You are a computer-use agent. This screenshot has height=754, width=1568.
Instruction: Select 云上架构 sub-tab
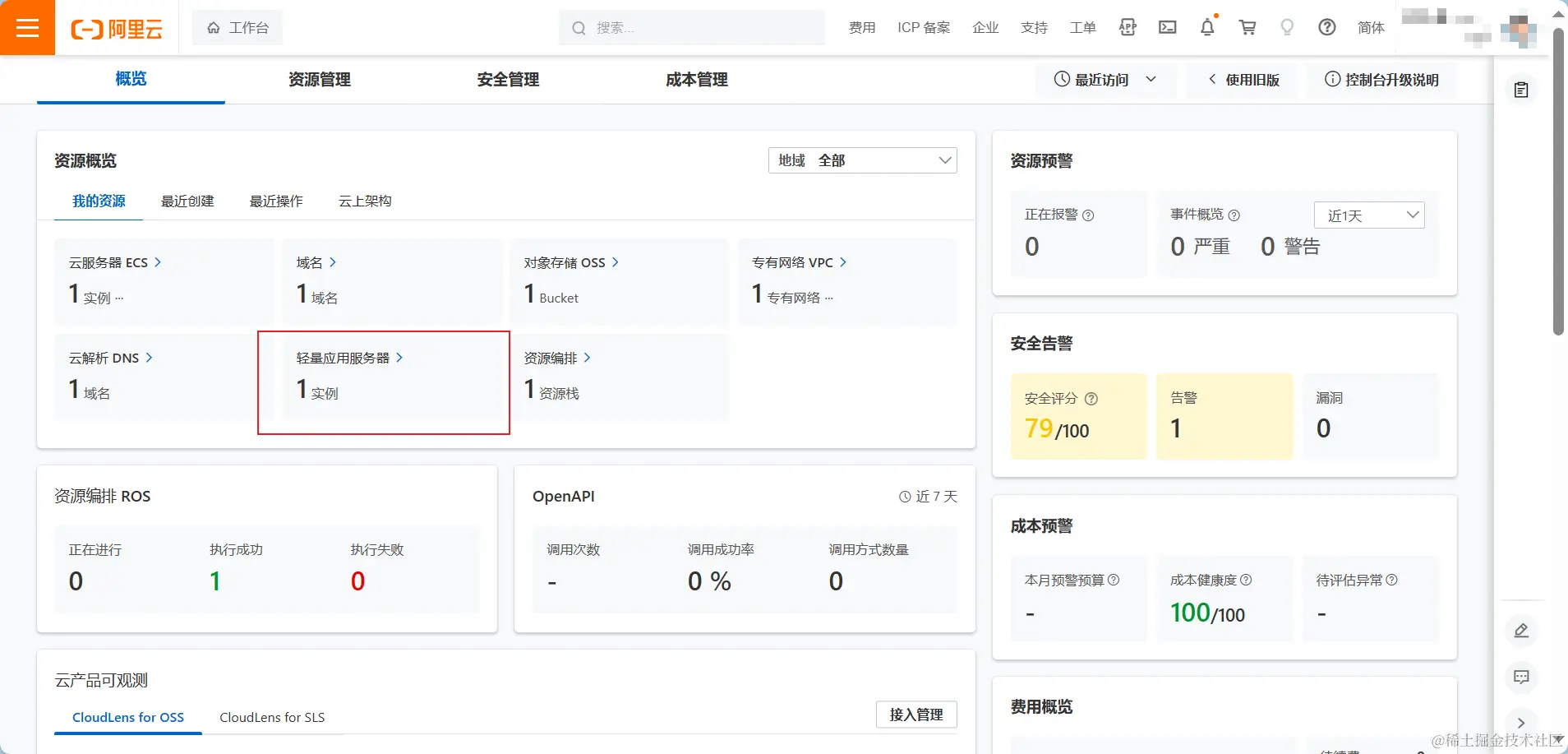point(365,201)
